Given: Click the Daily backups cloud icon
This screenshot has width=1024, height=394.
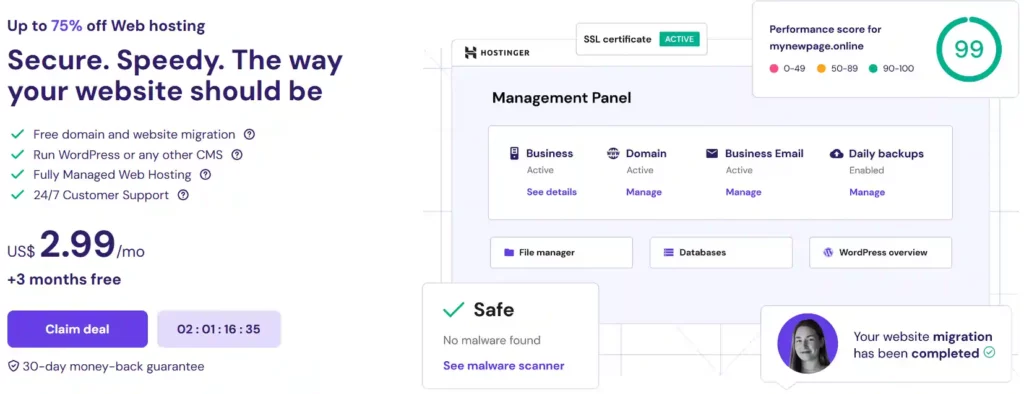Looking at the screenshot, I should point(836,154).
